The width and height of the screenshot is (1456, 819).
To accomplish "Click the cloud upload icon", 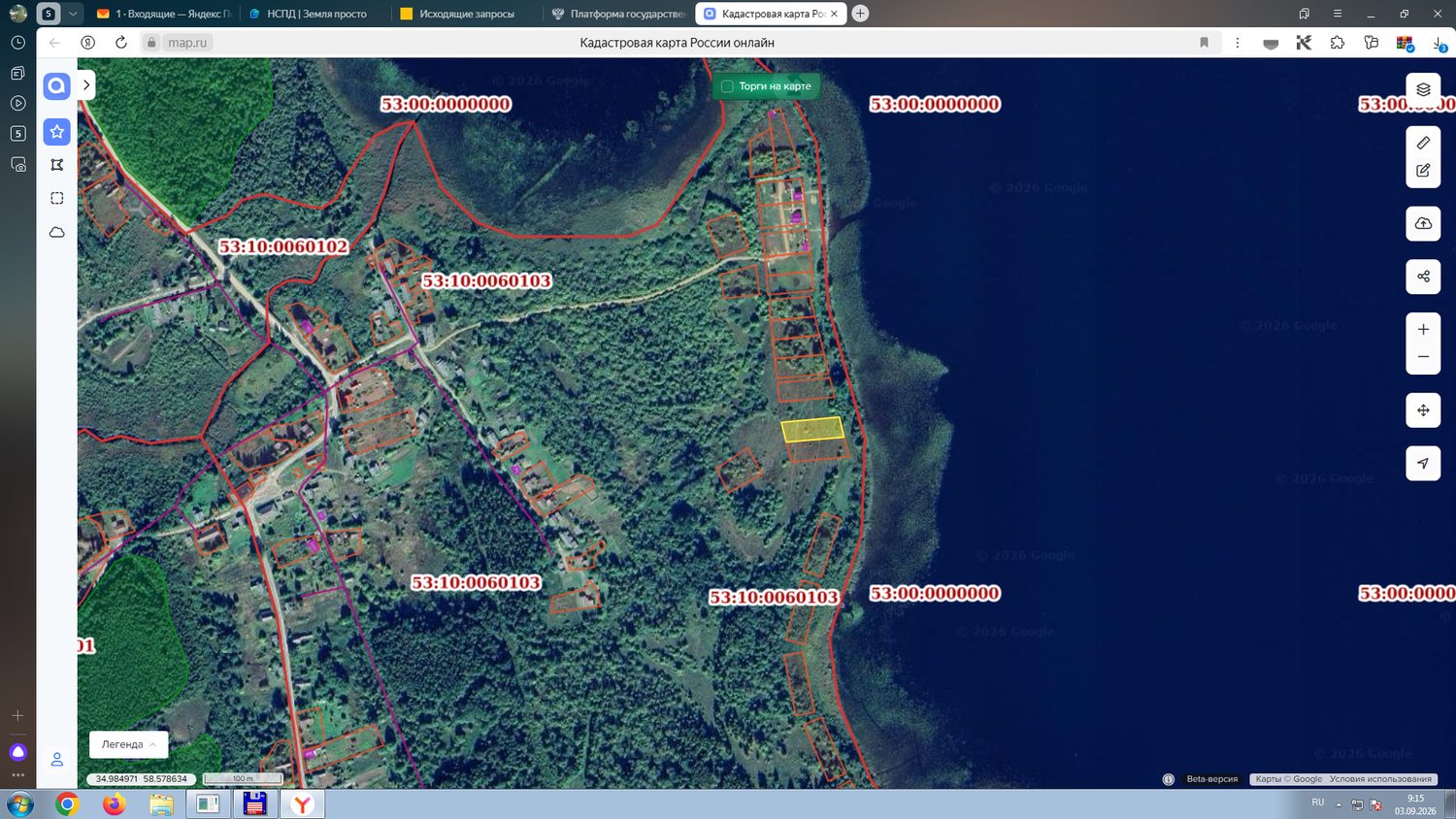I will (x=1423, y=223).
